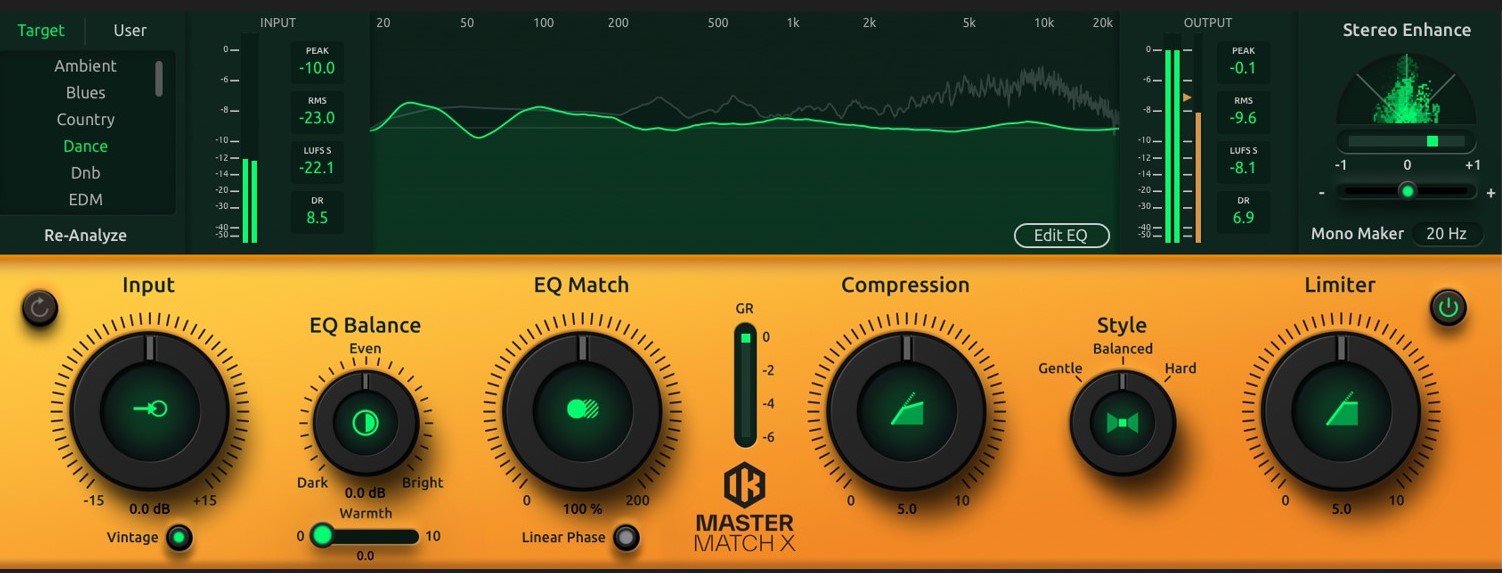The height and width of the screenshot is (573, 1502).
Task: Click the output target level arrow marker
Action: (1187, 97)
